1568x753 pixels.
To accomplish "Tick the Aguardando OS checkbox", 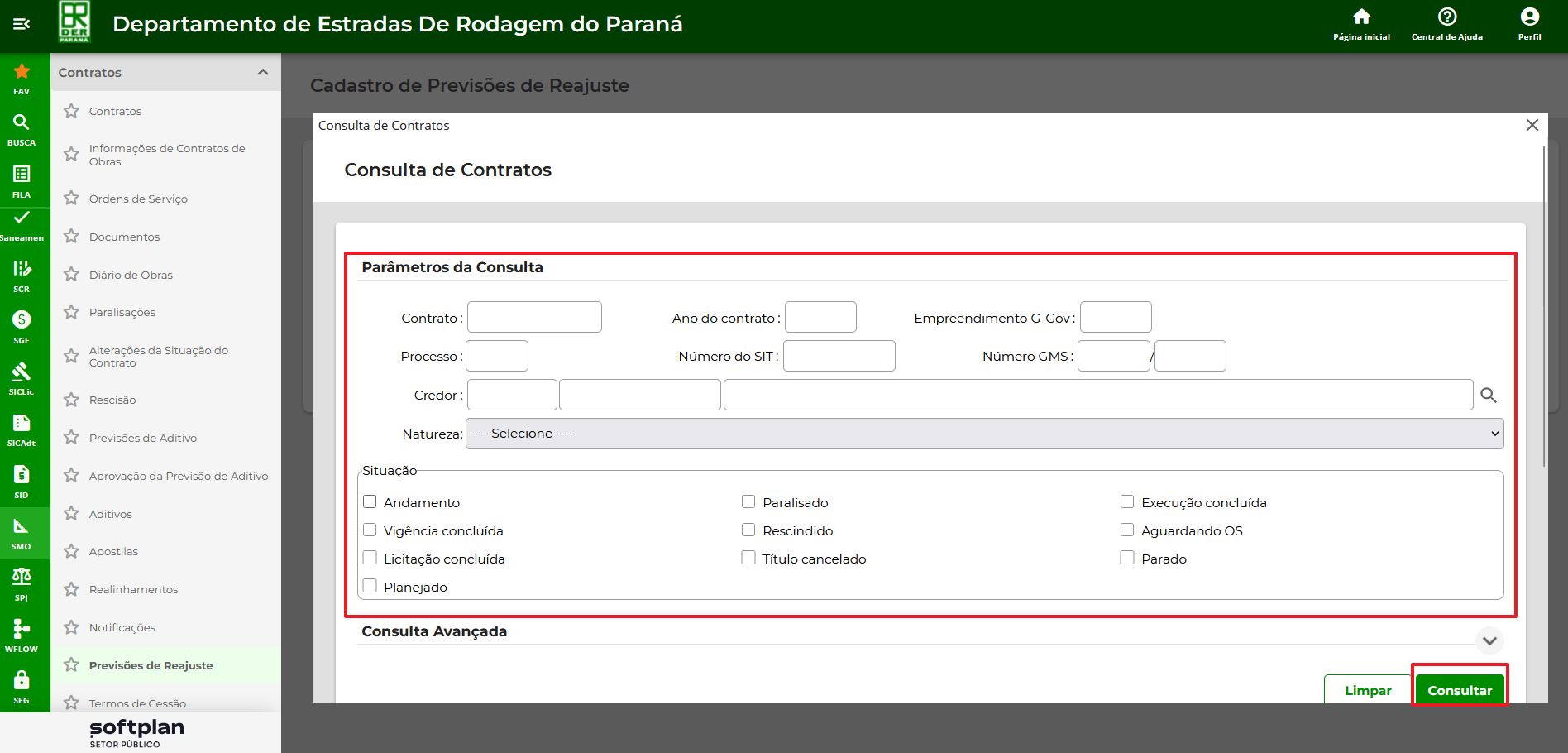I will 1126,530.
